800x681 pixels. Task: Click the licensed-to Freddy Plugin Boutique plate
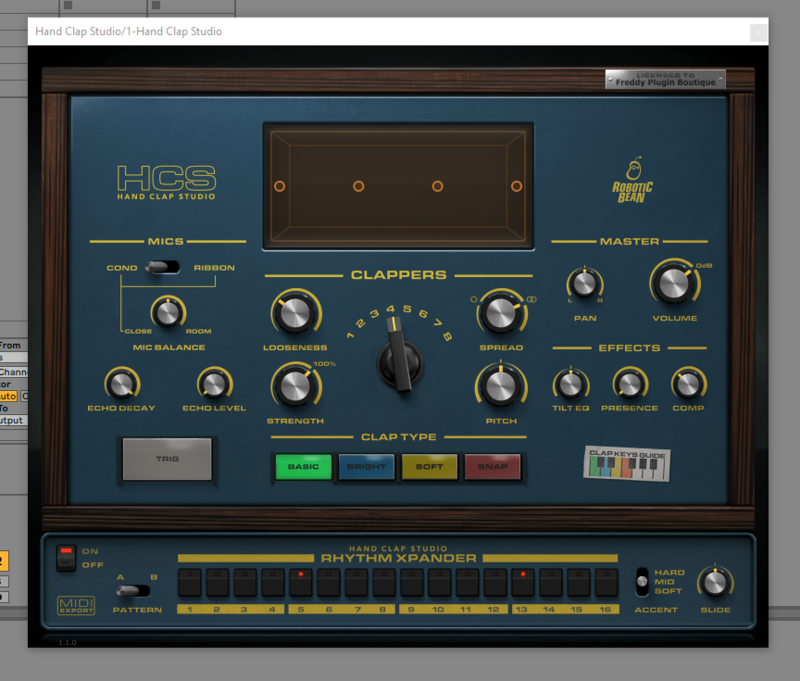665,79
